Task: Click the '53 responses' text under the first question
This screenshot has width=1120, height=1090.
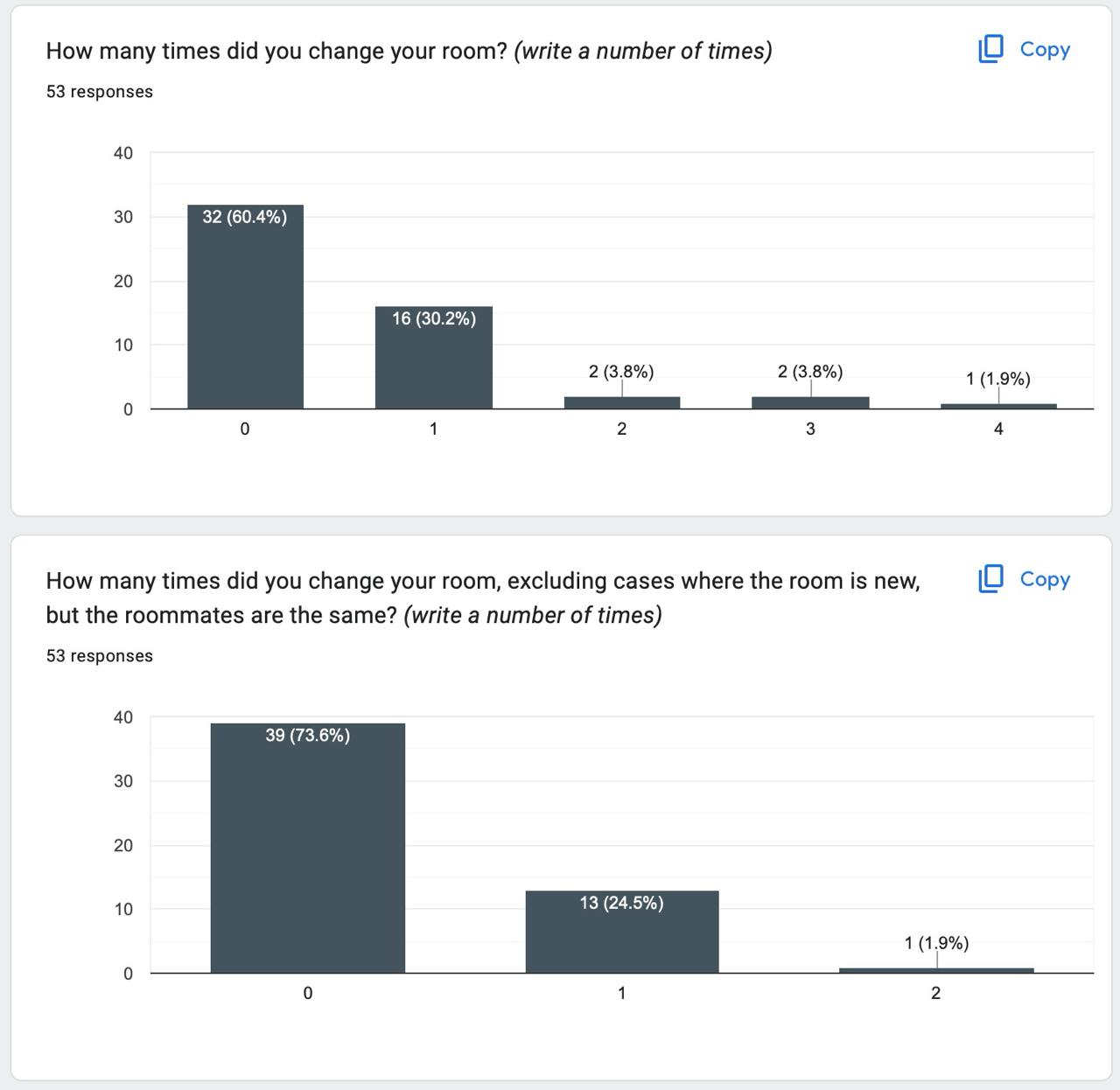Action: coord(100,92)
